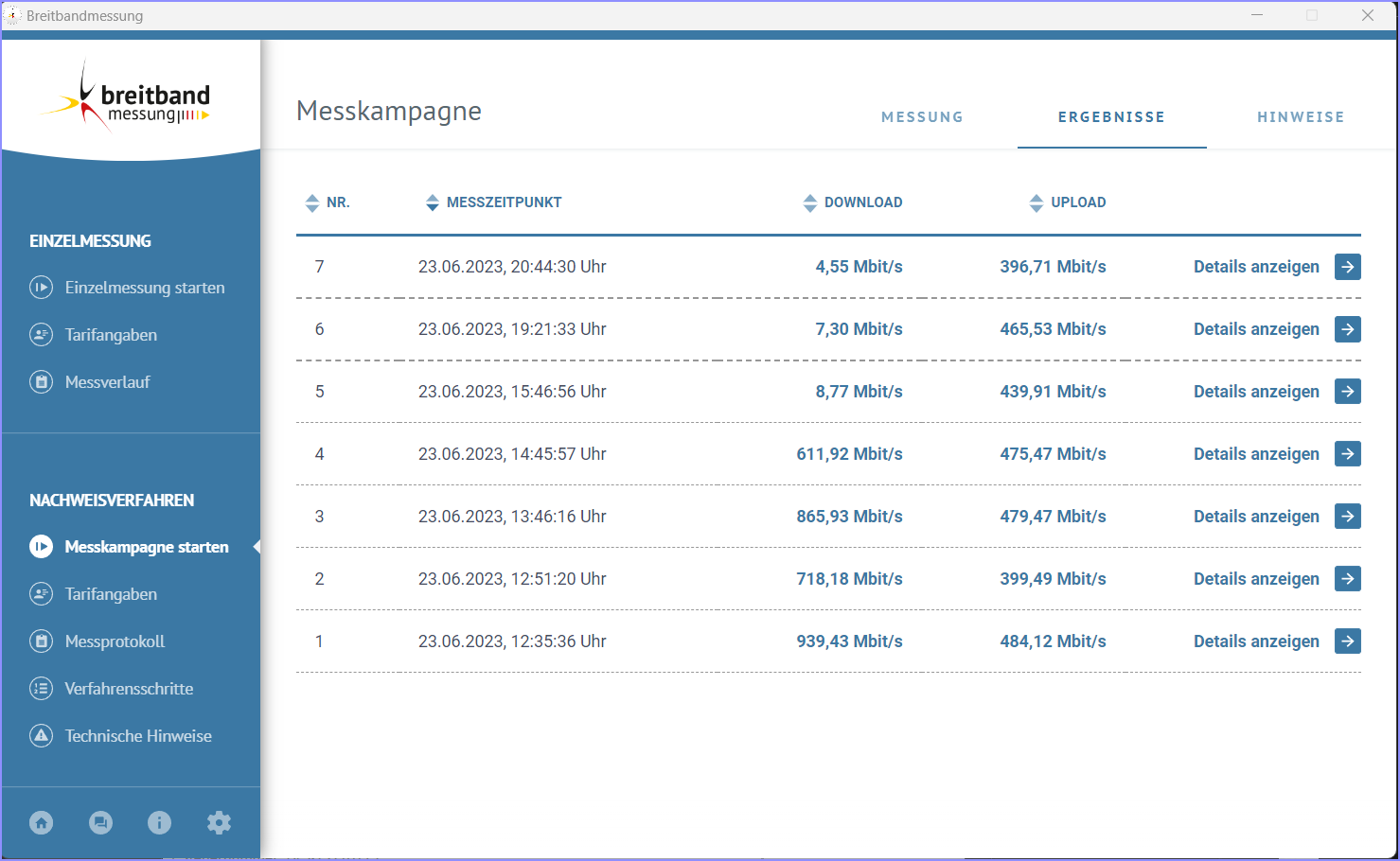Click the arrow button for measurement 1
This screenshot has height=861, width=1400.
pos(1348,641)
